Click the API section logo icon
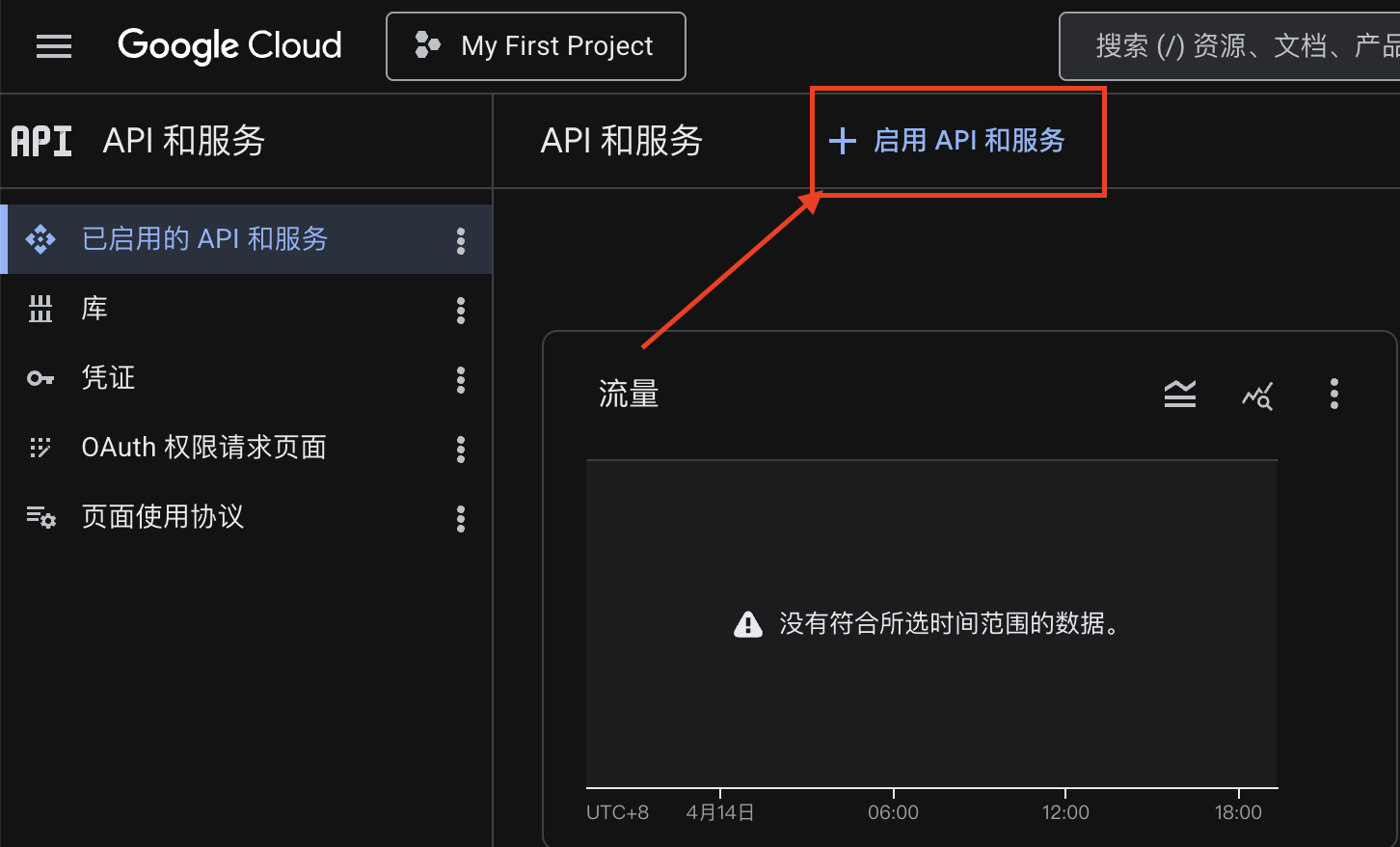The image size is (1400, 847). coord(41,141)
